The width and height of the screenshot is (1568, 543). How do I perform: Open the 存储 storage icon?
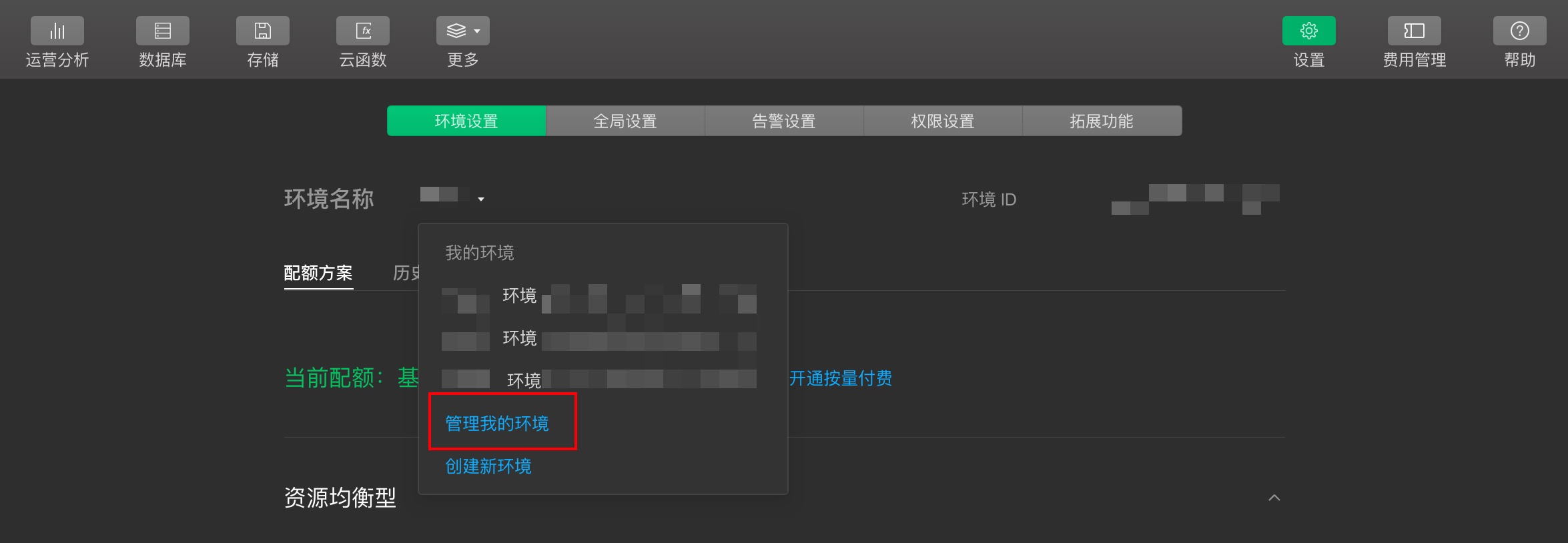[x=263, y=31]
